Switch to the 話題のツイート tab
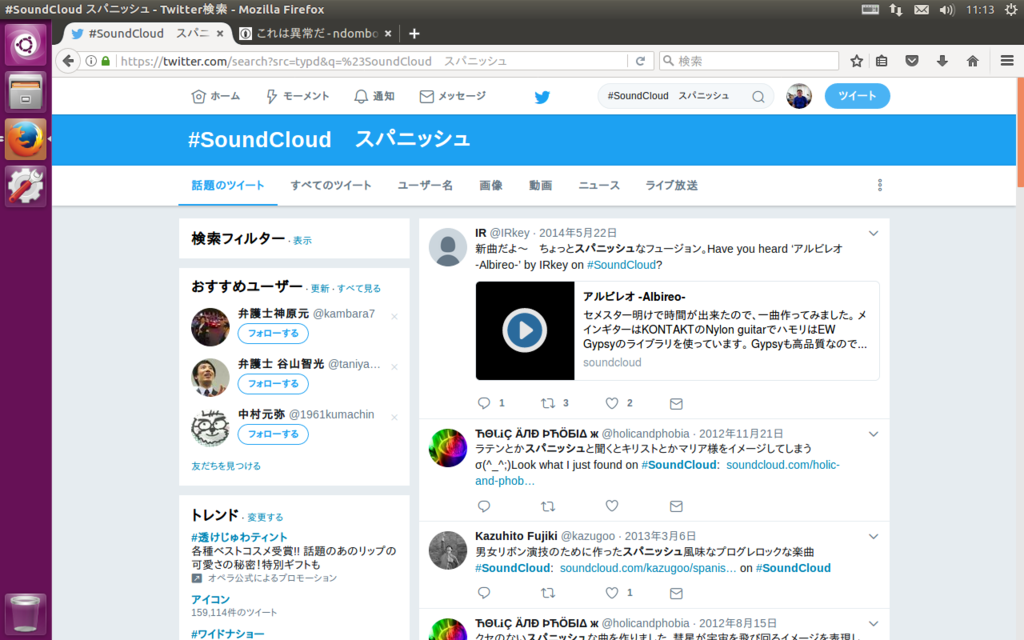This screenshot has width=1024, height=640. (228, 185)
